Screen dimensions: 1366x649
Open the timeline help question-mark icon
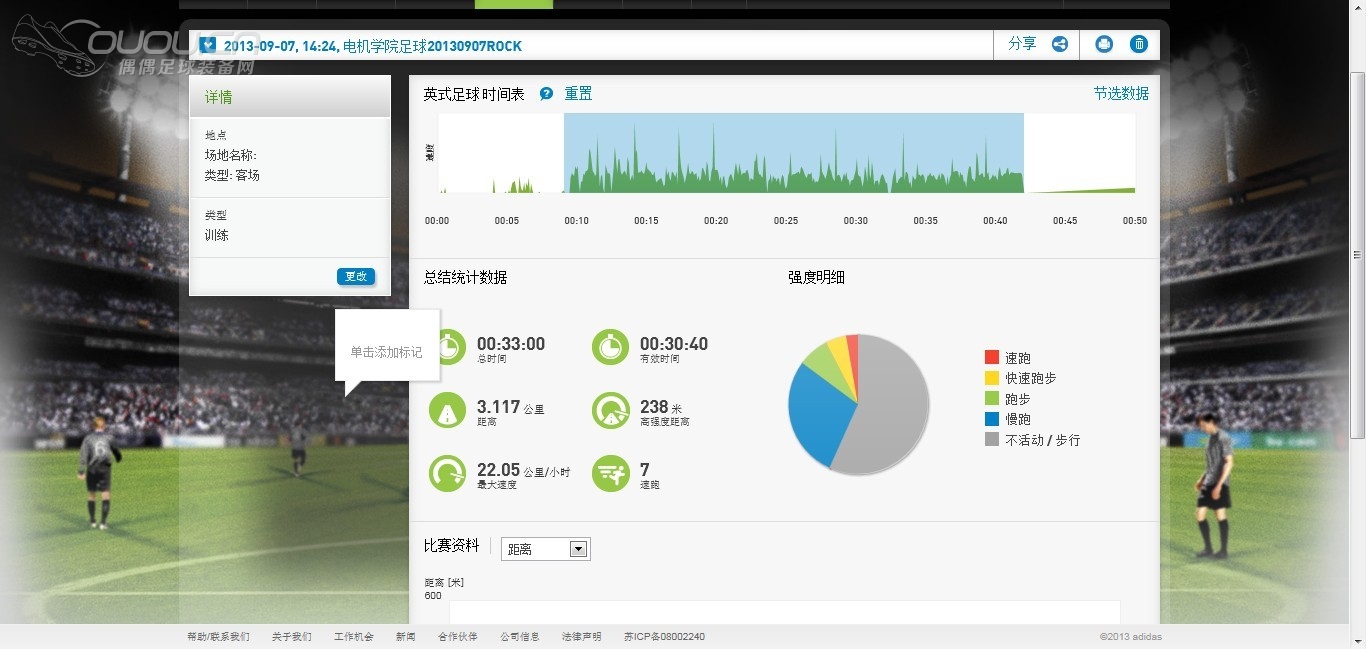click(546, 94)
